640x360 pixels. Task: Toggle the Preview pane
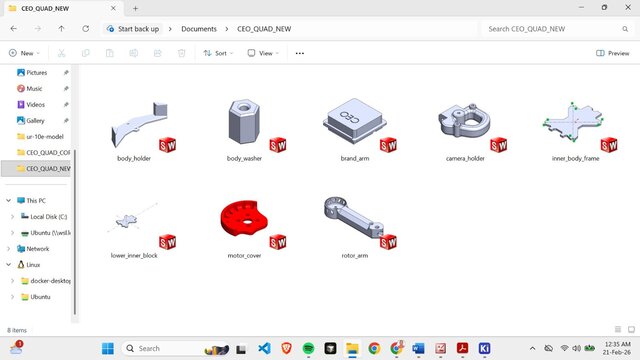click(613, 53)
